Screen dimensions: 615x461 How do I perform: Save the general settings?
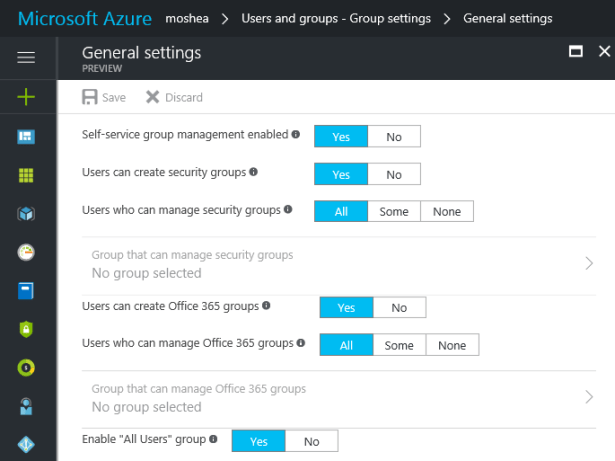click(x=104, y=97)
